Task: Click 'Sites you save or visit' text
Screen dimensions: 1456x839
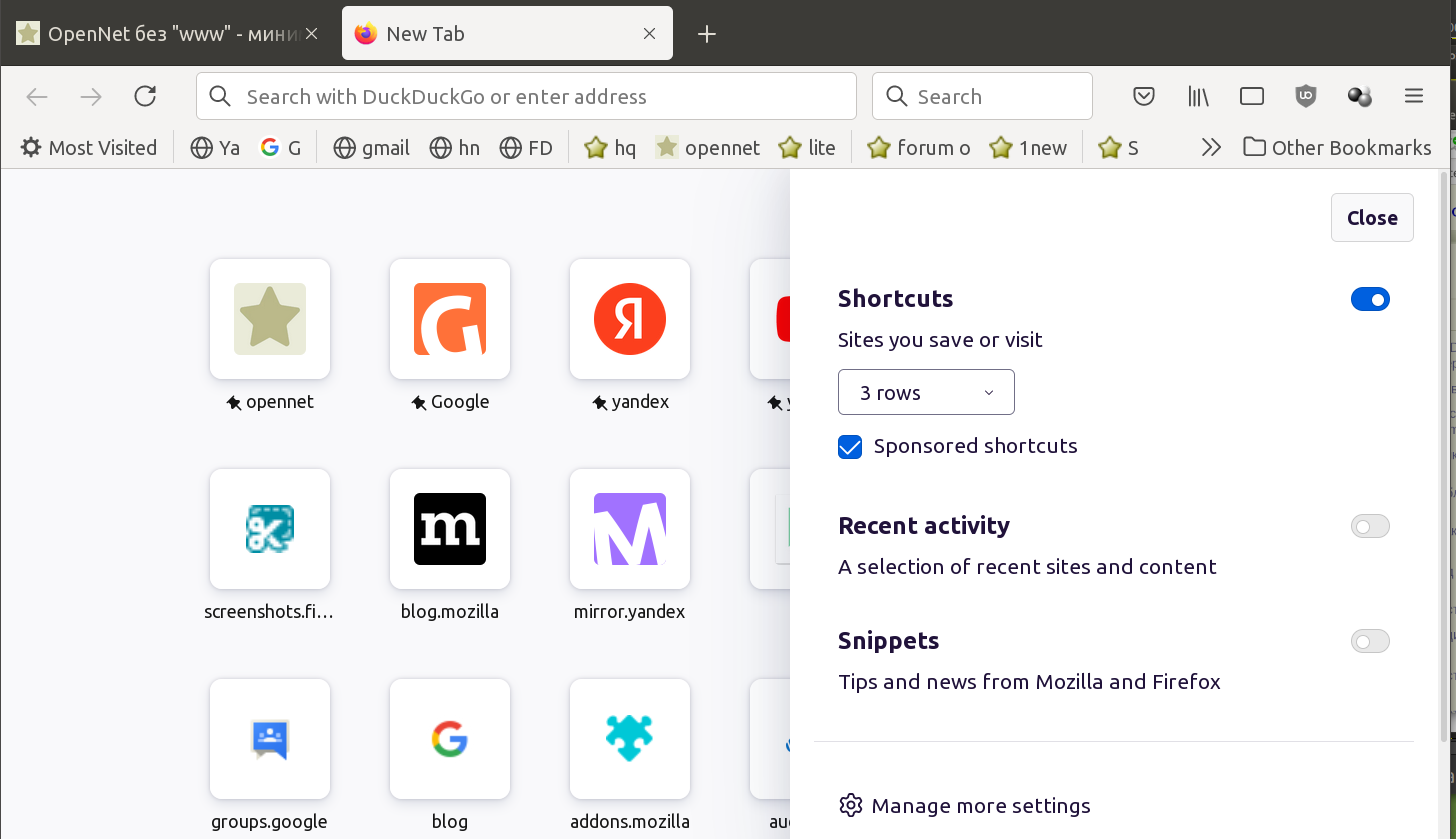Action: click(x=940, y=340)
